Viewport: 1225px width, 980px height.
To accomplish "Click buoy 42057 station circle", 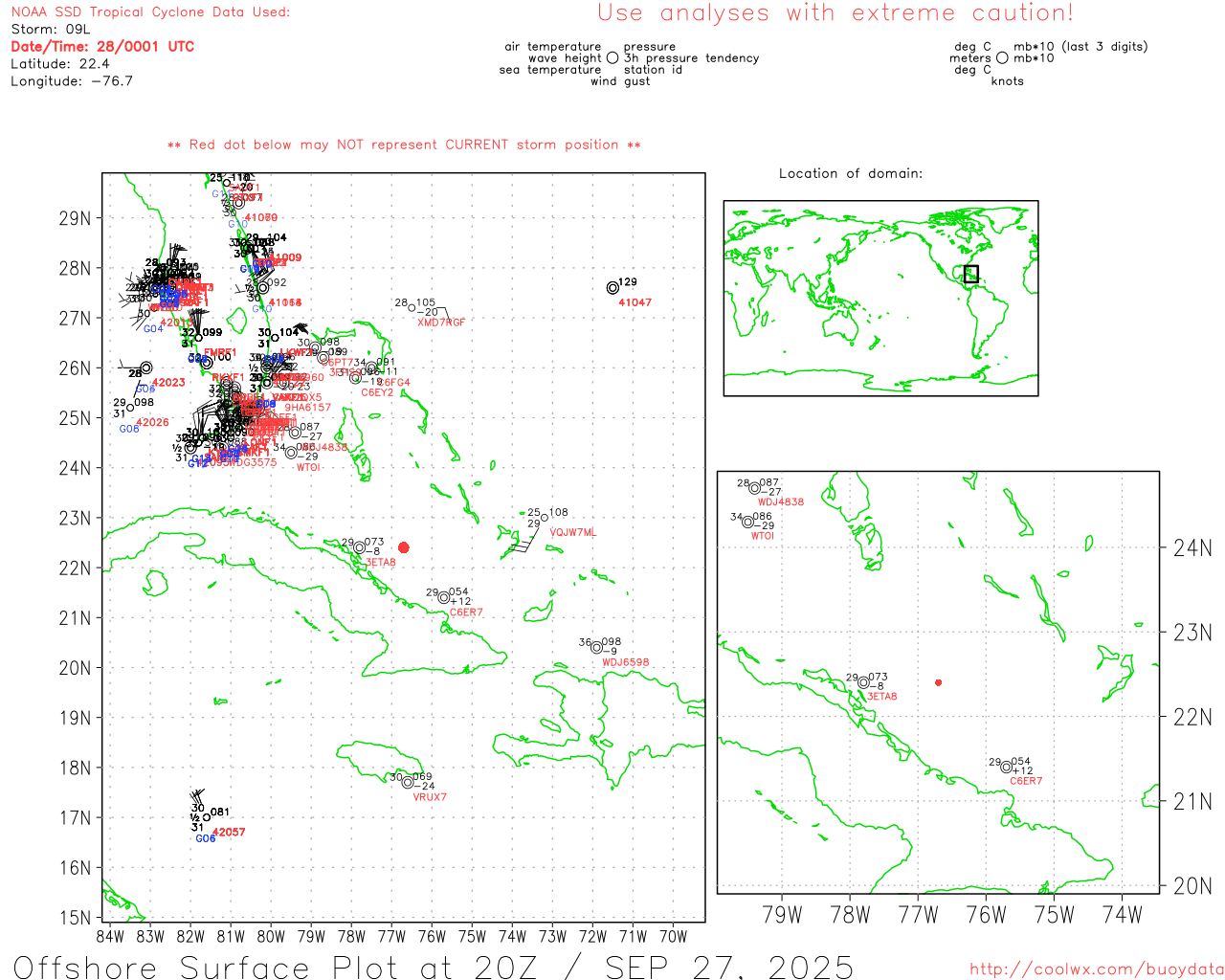I will click(207, 817).
